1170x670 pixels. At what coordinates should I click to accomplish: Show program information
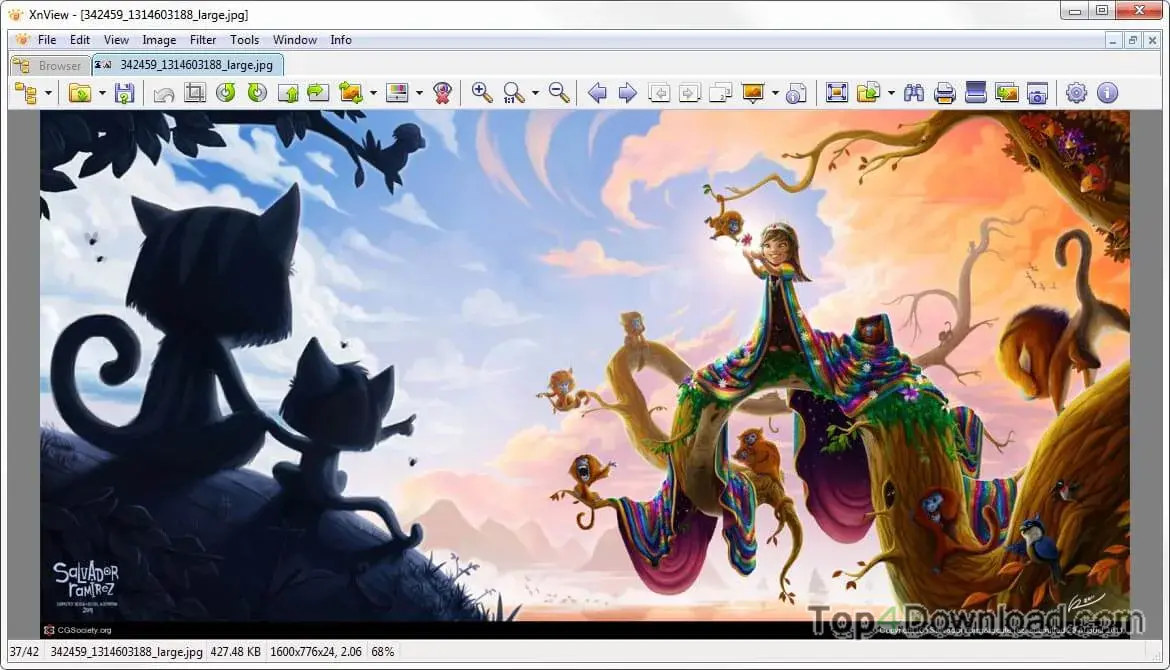tap(1107, 92)
